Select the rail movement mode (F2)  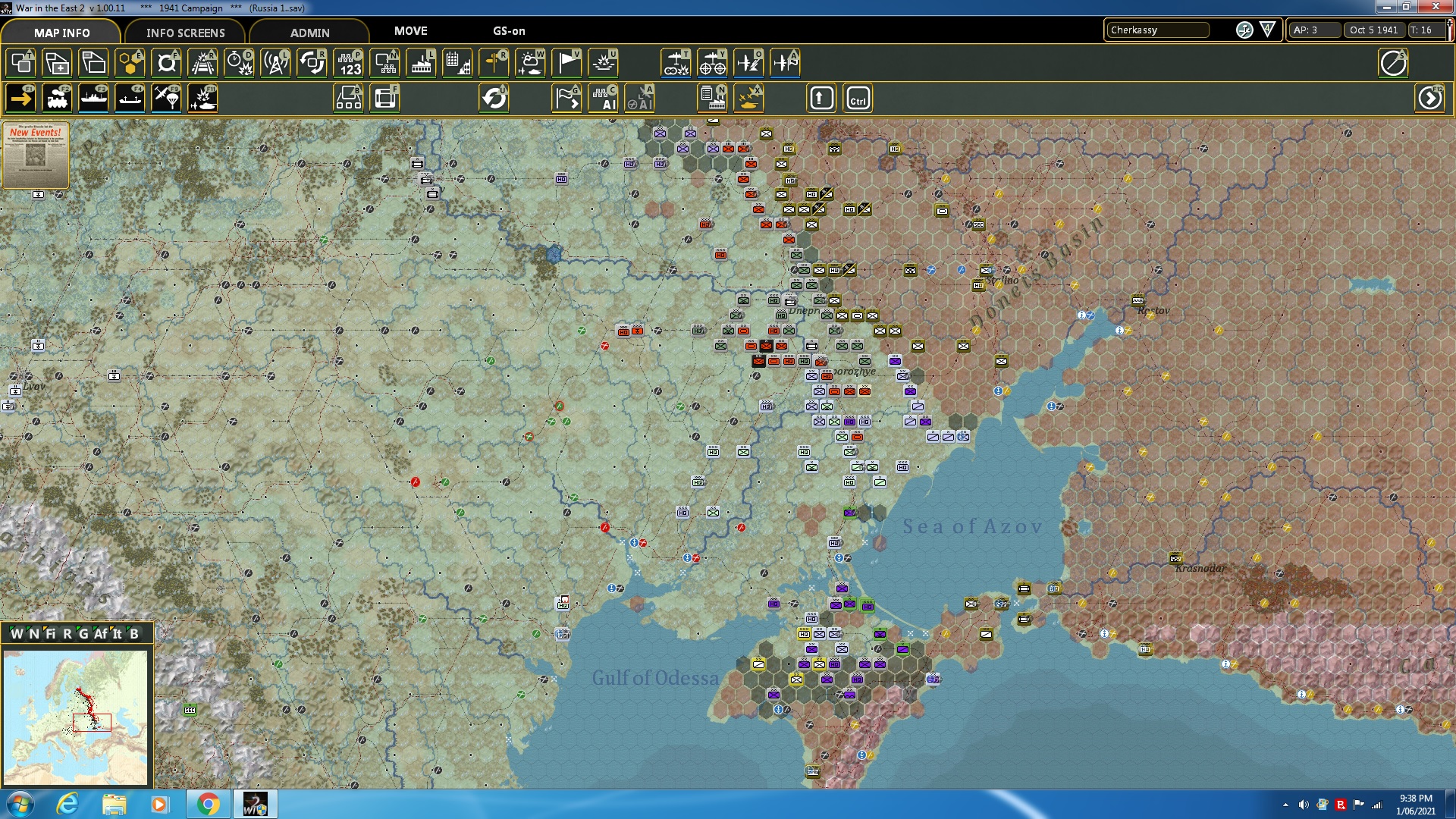(57, 99)
